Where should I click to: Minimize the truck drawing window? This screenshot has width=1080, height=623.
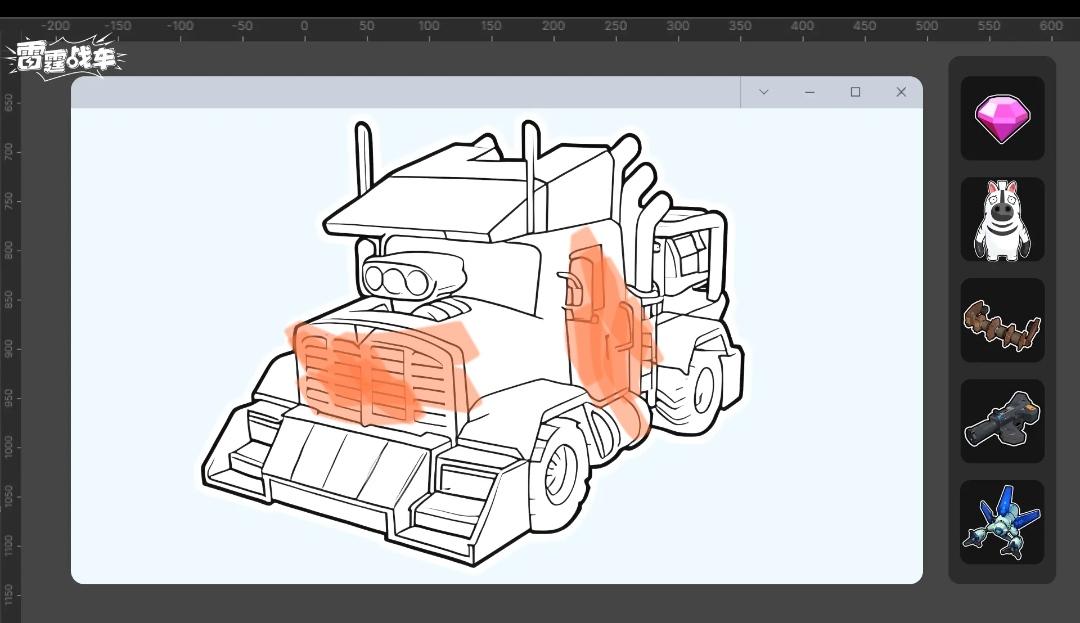[810, 92]
